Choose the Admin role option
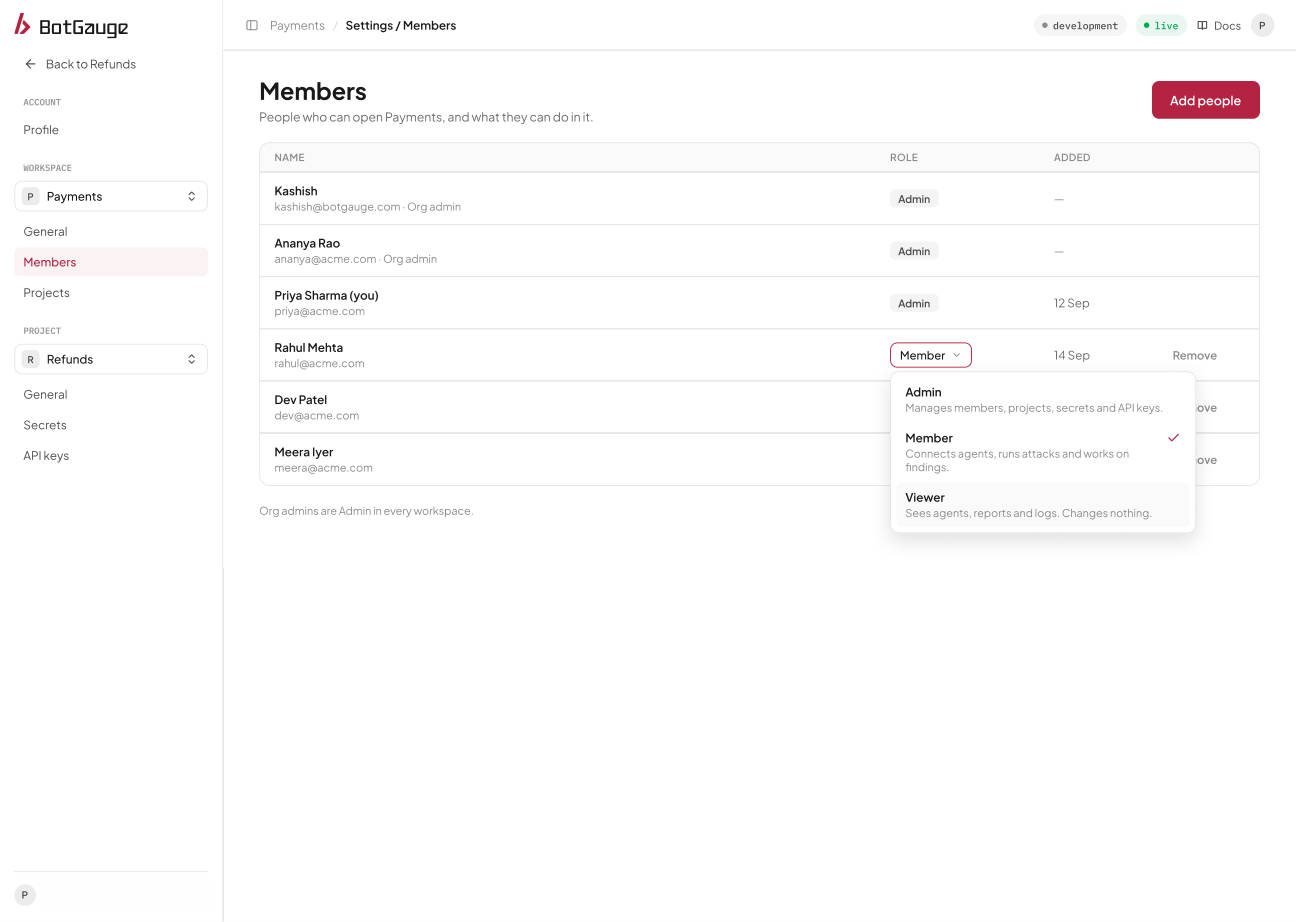The height and width of the screenshot is (922, 1296). pos(1042,400)
